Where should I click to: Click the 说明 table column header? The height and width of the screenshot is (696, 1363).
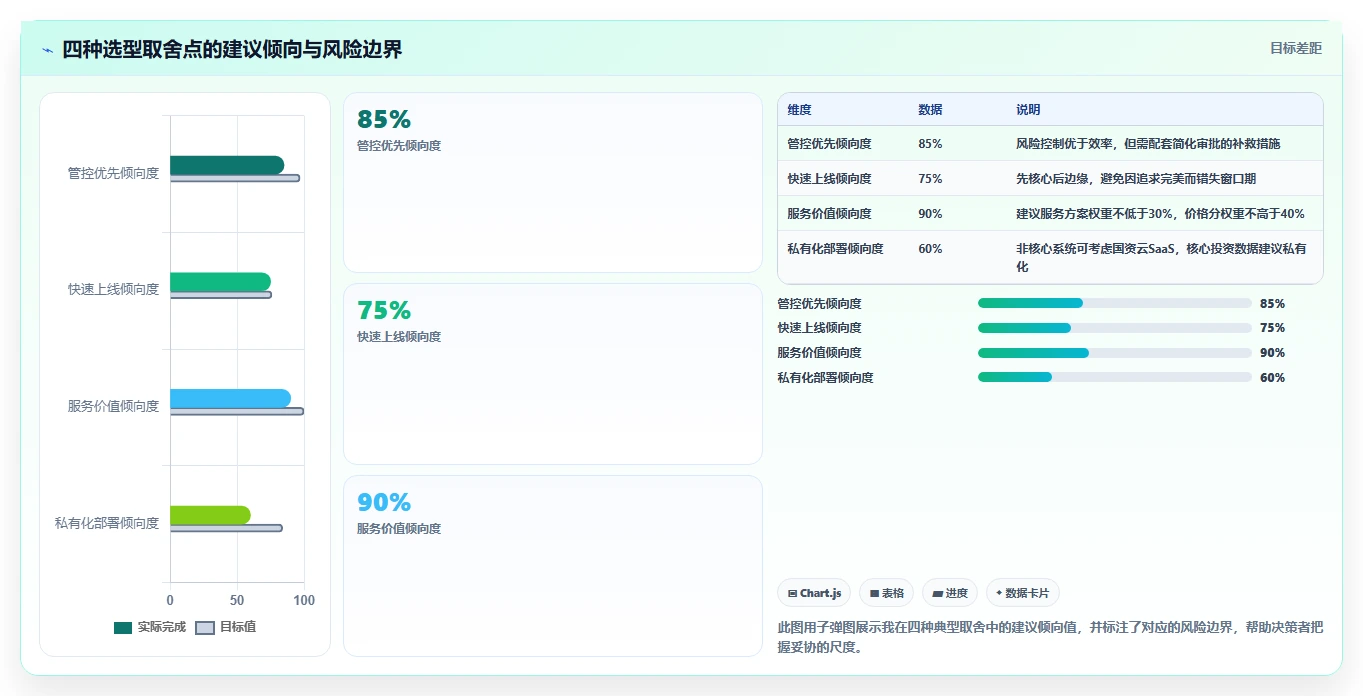(1028, 109)
